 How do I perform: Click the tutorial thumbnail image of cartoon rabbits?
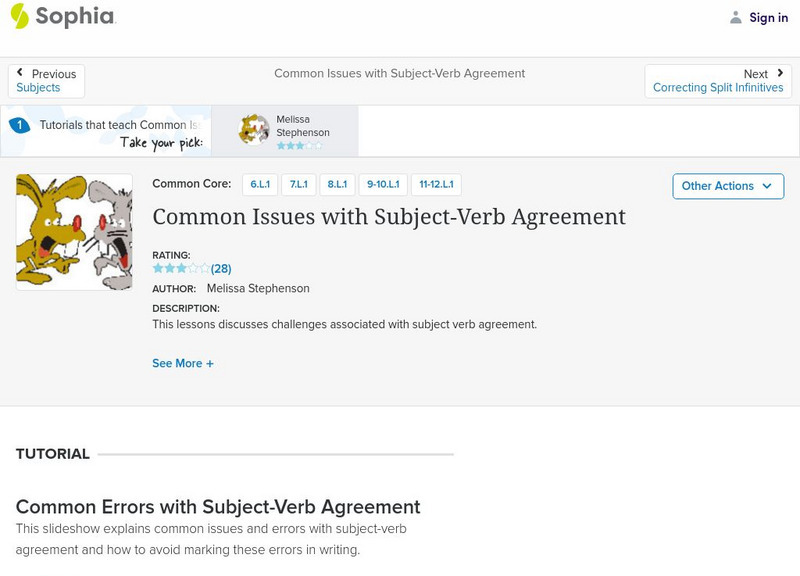click(75, 232)
